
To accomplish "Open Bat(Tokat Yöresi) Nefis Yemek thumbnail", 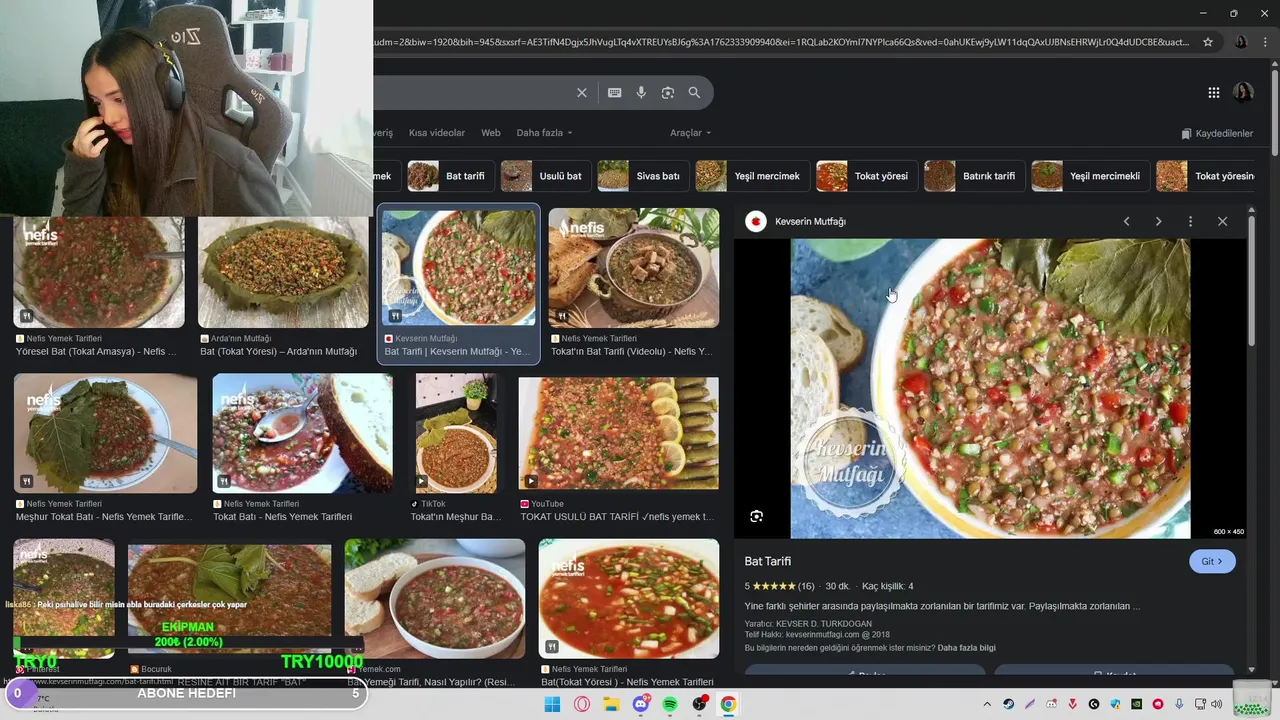I will click(x=629, y=598).
